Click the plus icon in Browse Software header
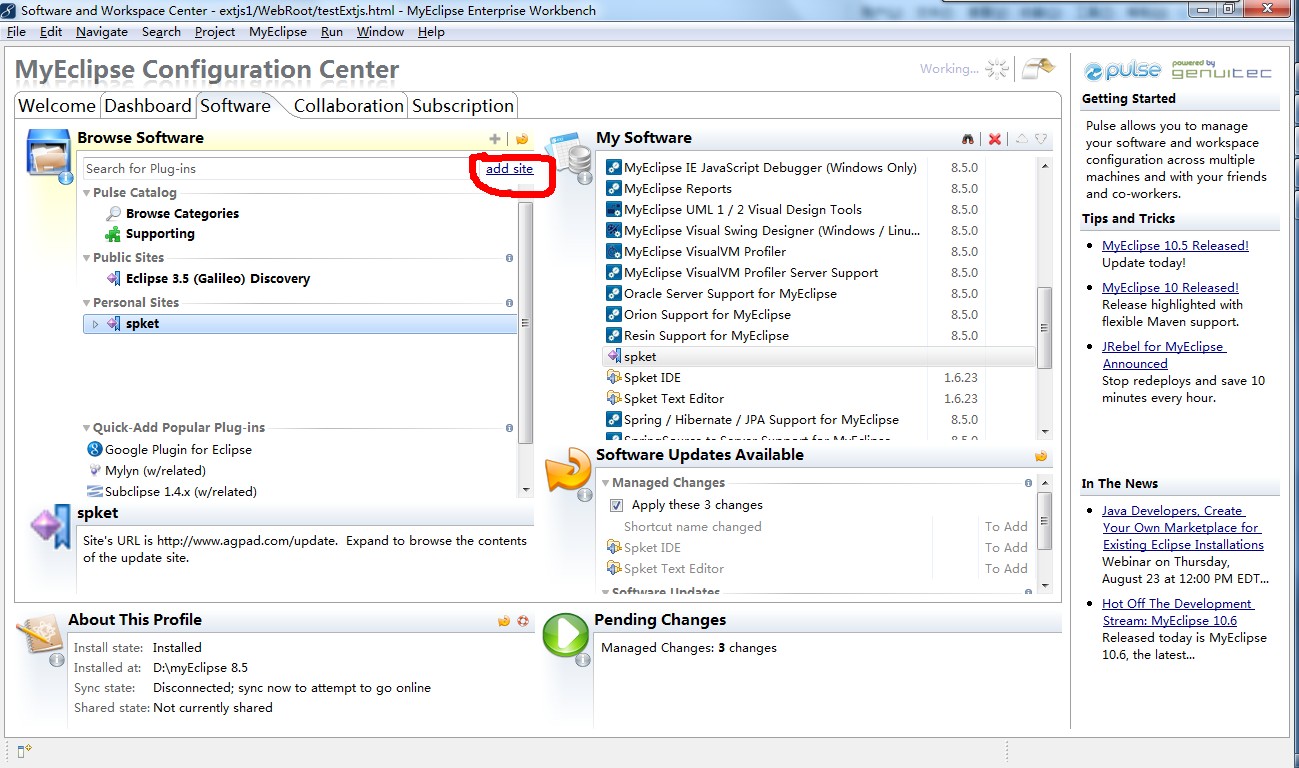Image resolution: width=1299 pixels, height=768 pixels. 494,139
